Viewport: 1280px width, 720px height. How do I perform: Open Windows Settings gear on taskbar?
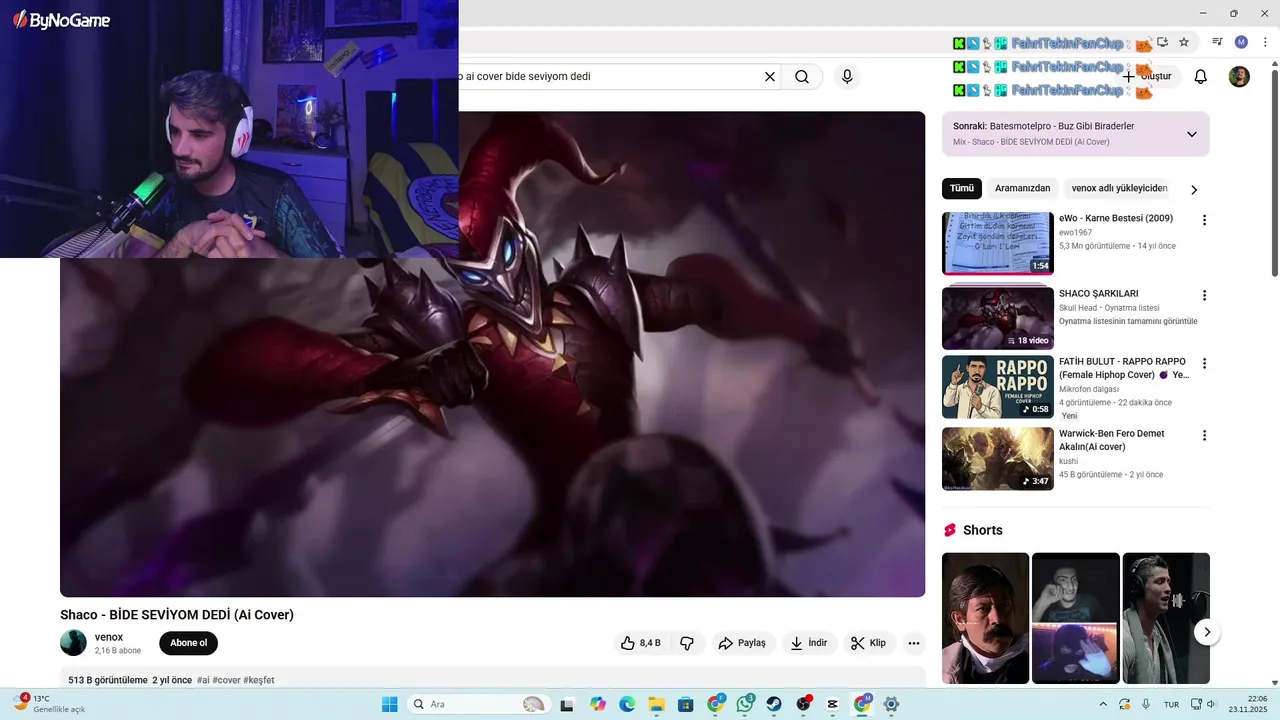coord(891,704)
